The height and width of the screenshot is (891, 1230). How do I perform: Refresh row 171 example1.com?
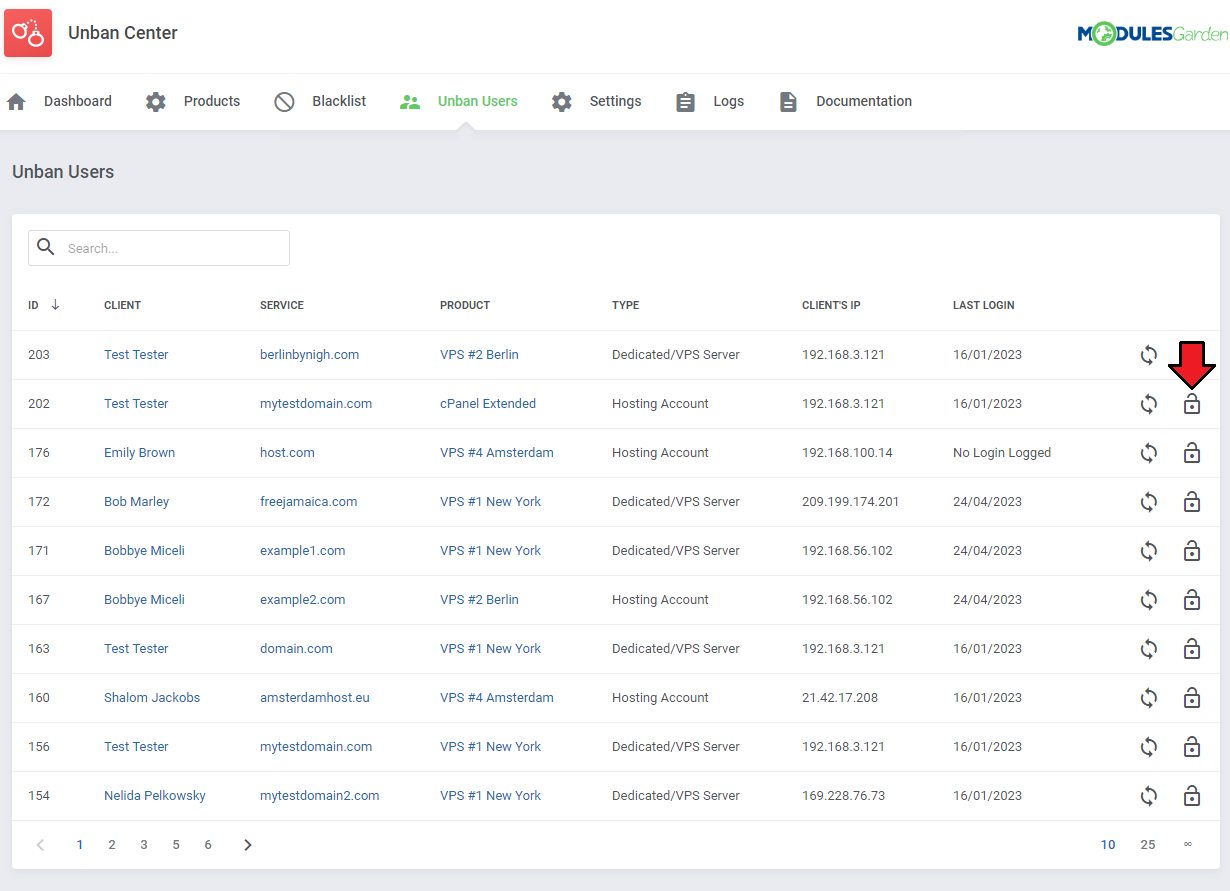(x=1149, y=551)
